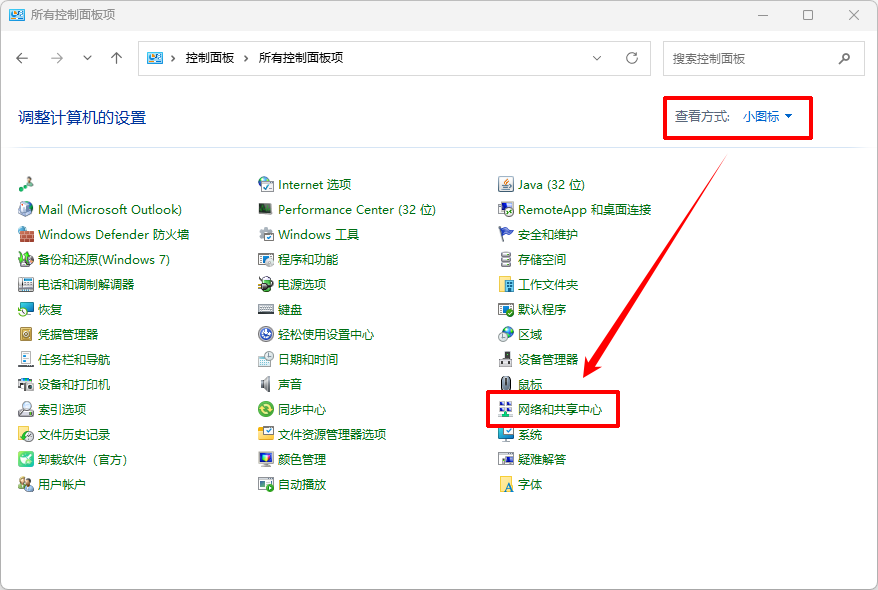The image size is (878, 590).
Task: Click the 恢复 icon
Action: pos(26,310)
